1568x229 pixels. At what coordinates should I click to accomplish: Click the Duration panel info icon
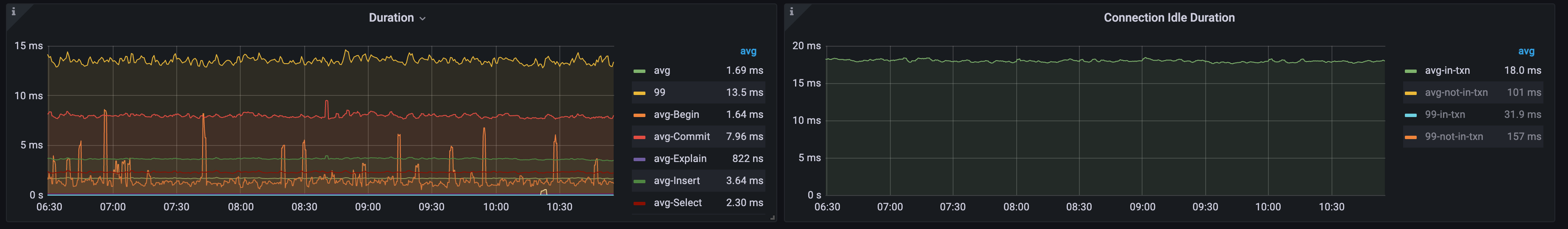coord(14,11)
